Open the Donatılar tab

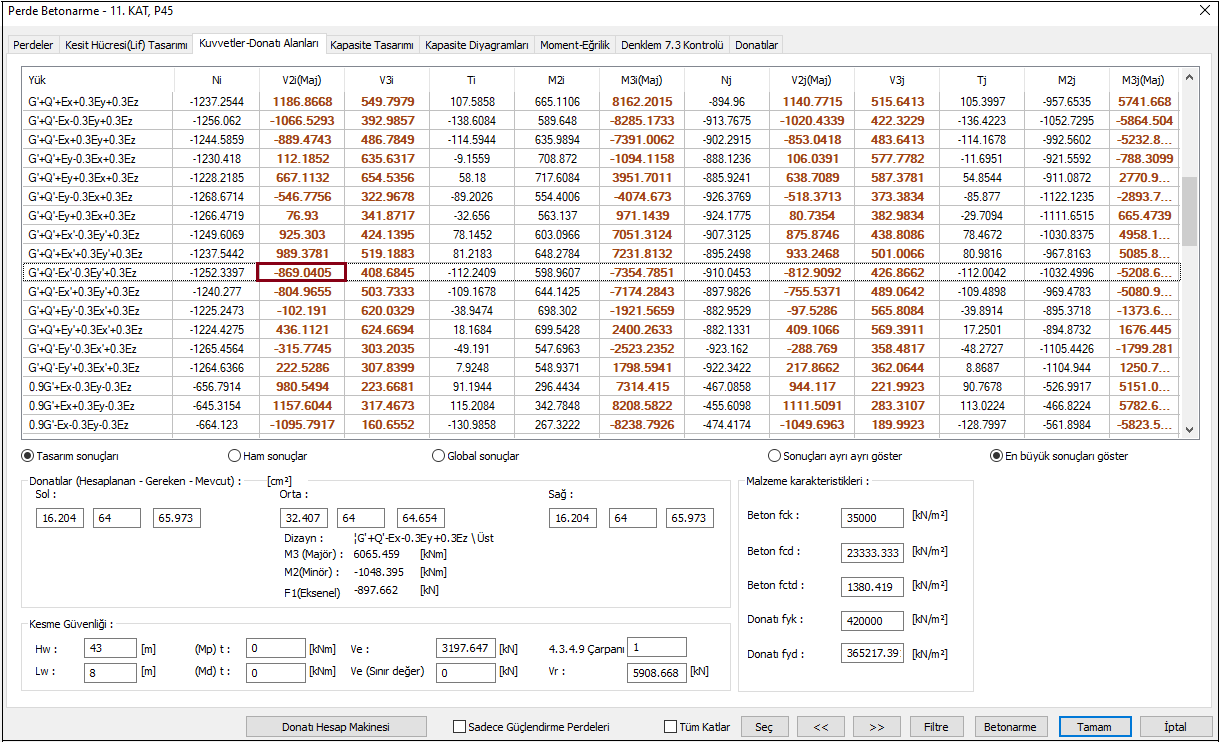756,45
